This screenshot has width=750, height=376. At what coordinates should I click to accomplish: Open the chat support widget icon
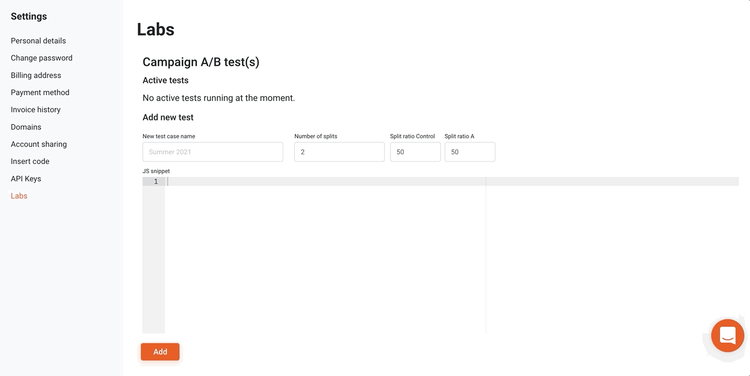pos(727,335)
